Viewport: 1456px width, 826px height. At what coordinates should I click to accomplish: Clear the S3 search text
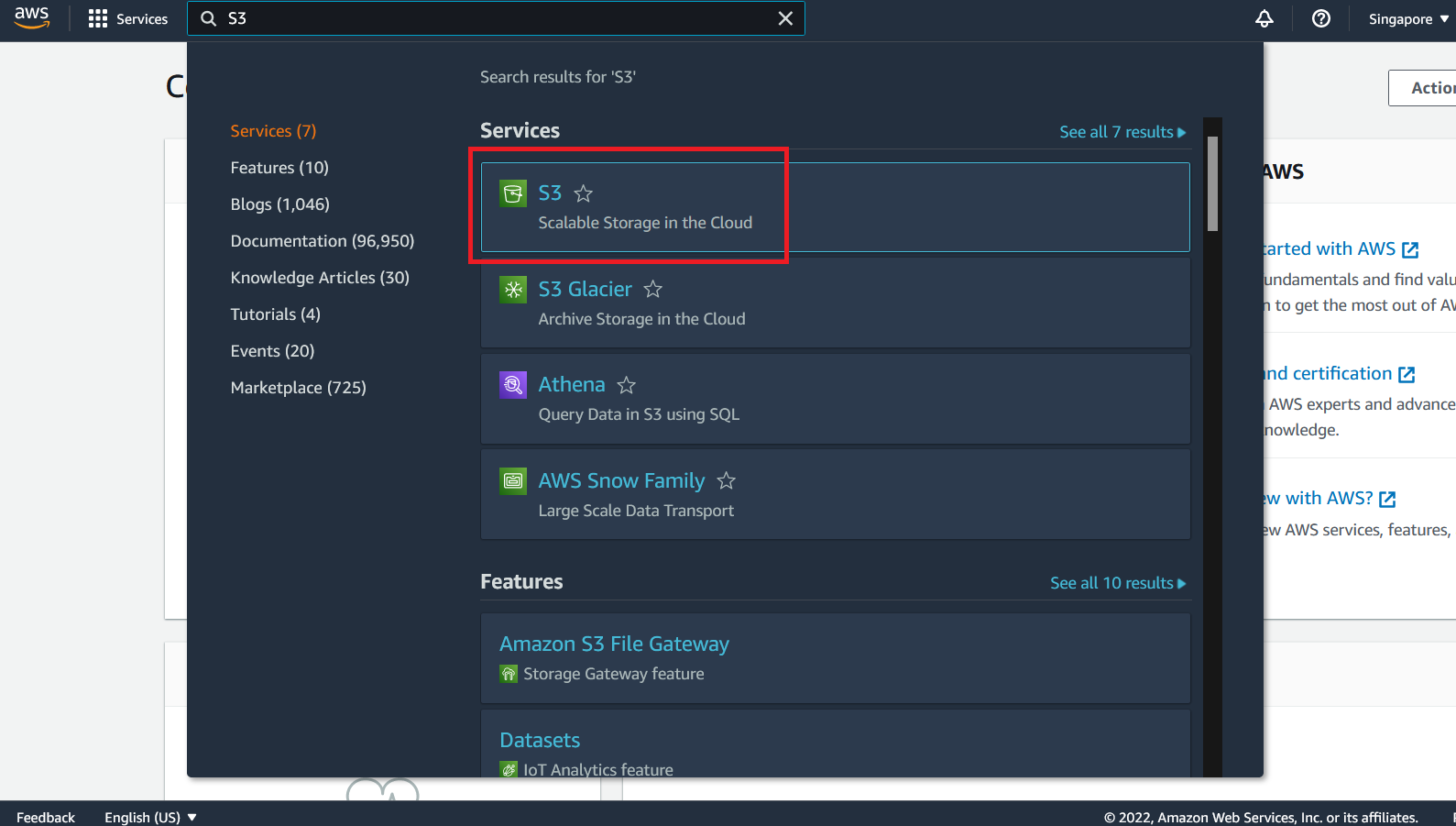pyautogui.click(x=785, y=18)
